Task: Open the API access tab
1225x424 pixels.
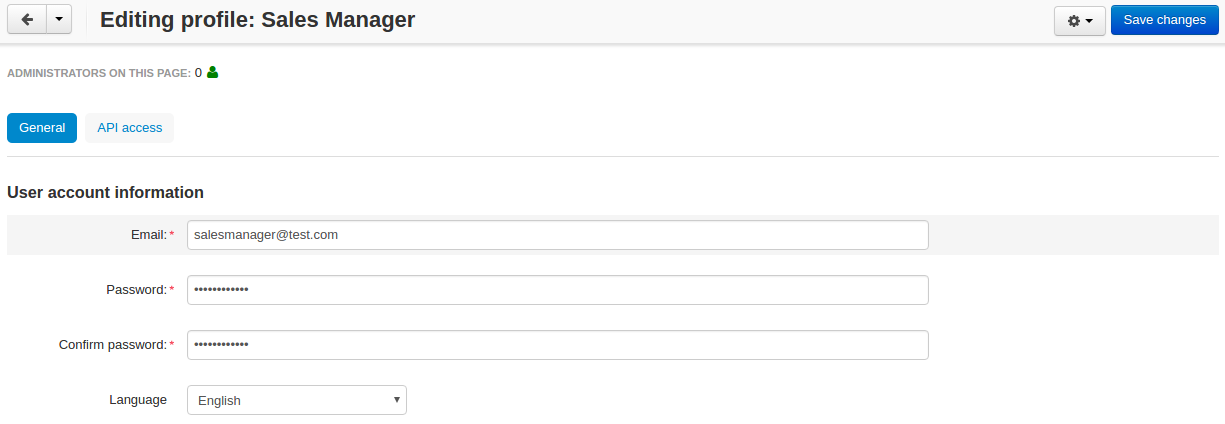Action: coord(130,128)
